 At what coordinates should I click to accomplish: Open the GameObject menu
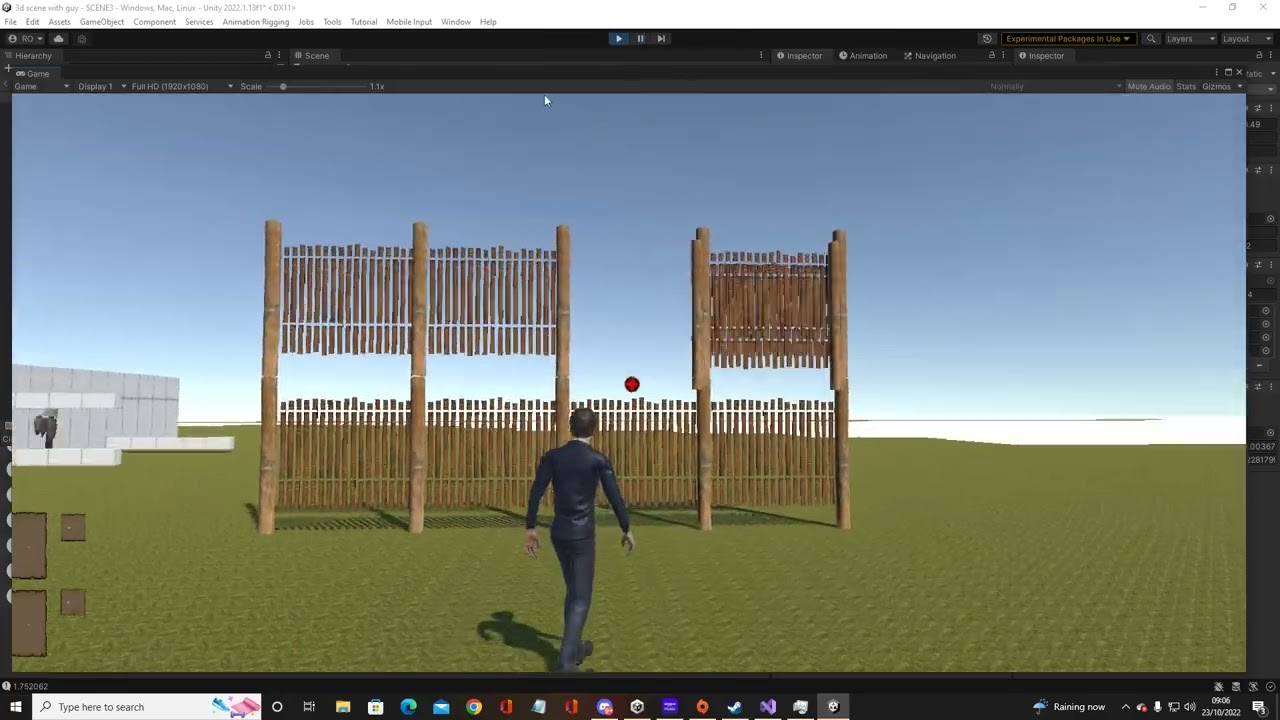click(x=101, y=22)
